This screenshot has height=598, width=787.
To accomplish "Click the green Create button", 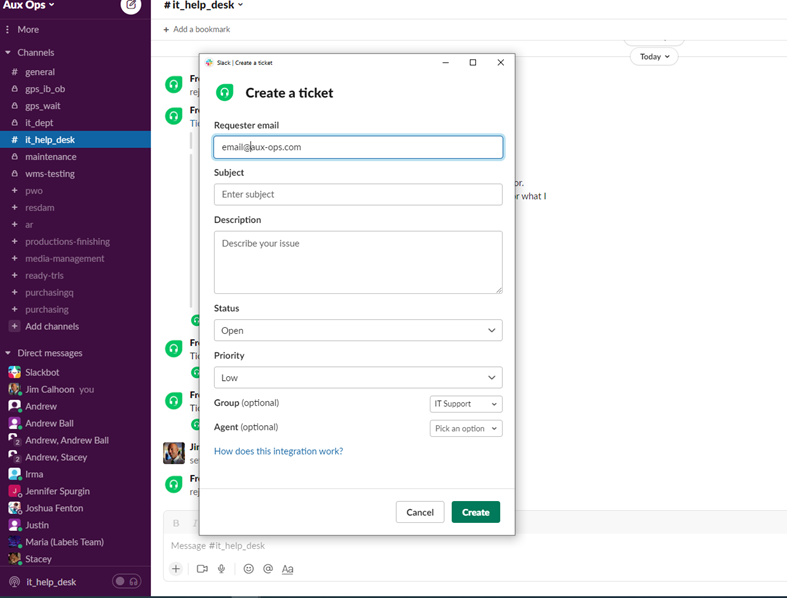I will (475, 512).
